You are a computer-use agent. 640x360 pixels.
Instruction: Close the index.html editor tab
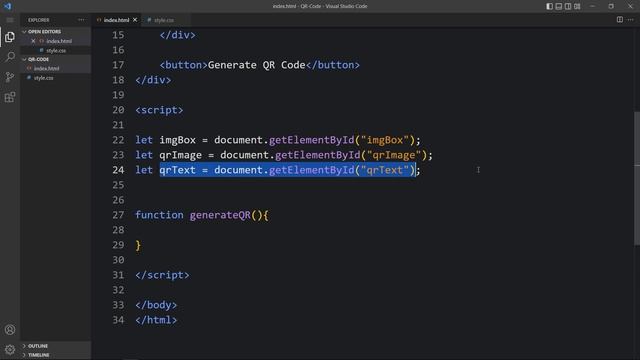(135, 20)
